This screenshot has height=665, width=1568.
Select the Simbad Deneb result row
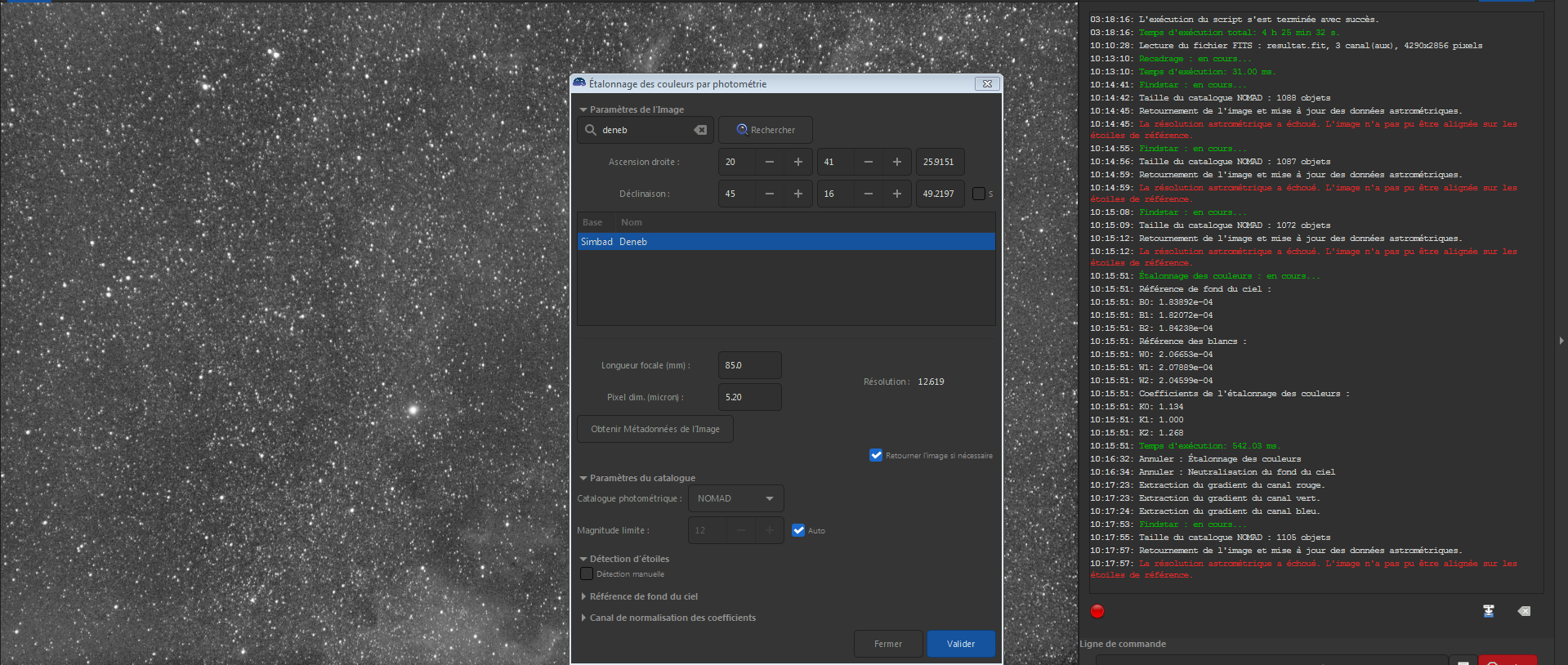(x=786, y=242)
